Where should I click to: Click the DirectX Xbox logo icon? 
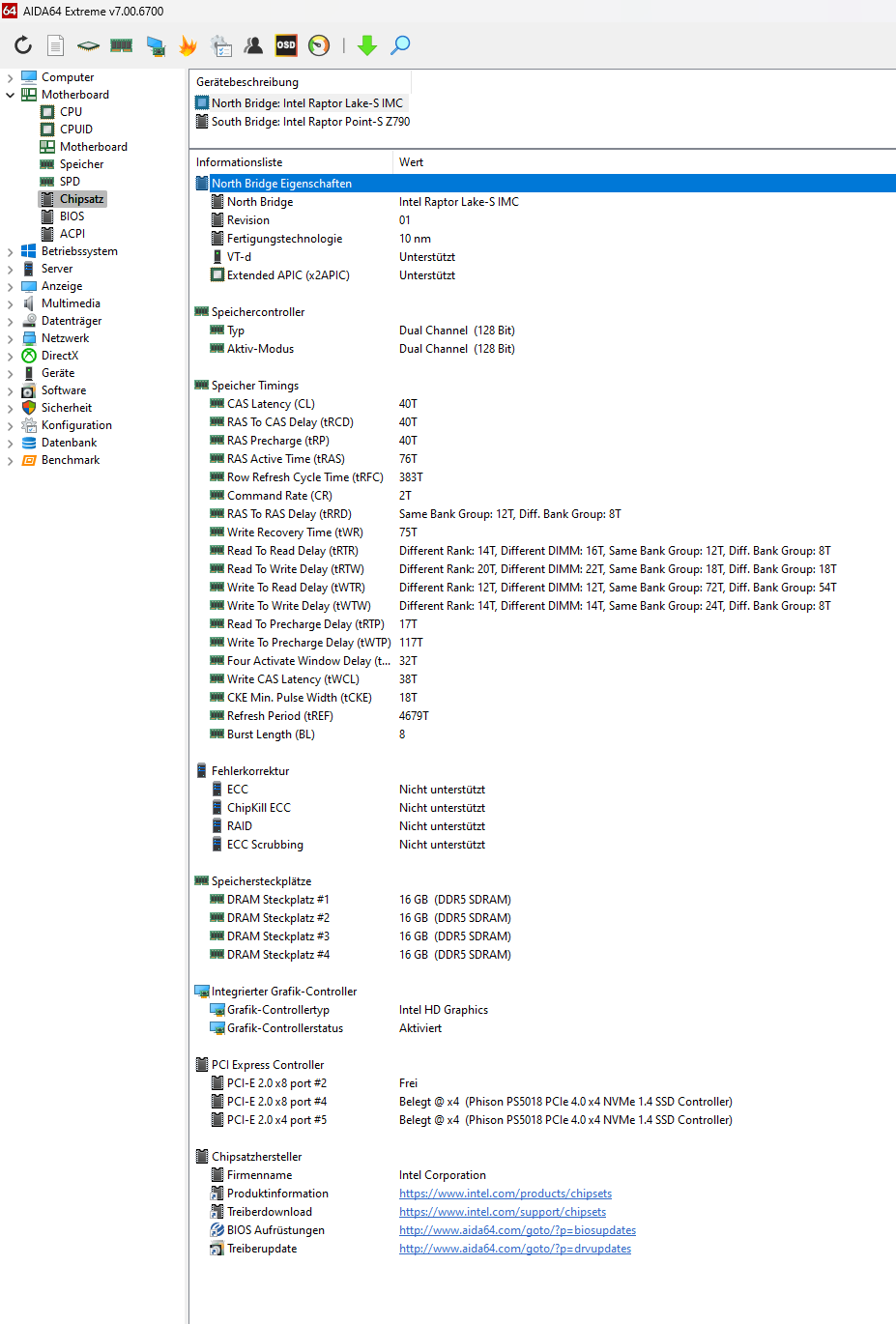click(x=29, y=356)
